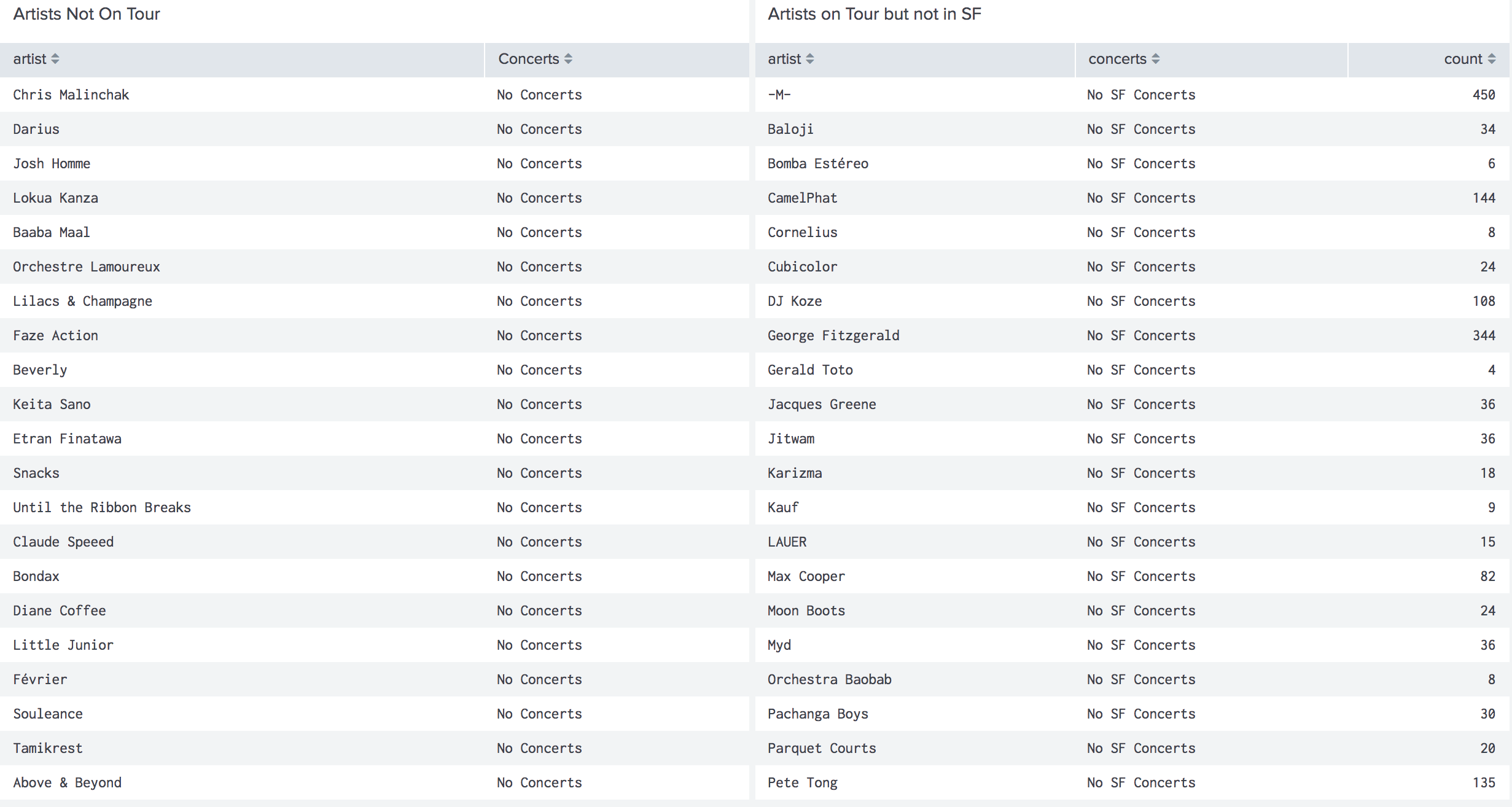Select Karizma in the list
1512x807 pixels.
click(795, 473)
